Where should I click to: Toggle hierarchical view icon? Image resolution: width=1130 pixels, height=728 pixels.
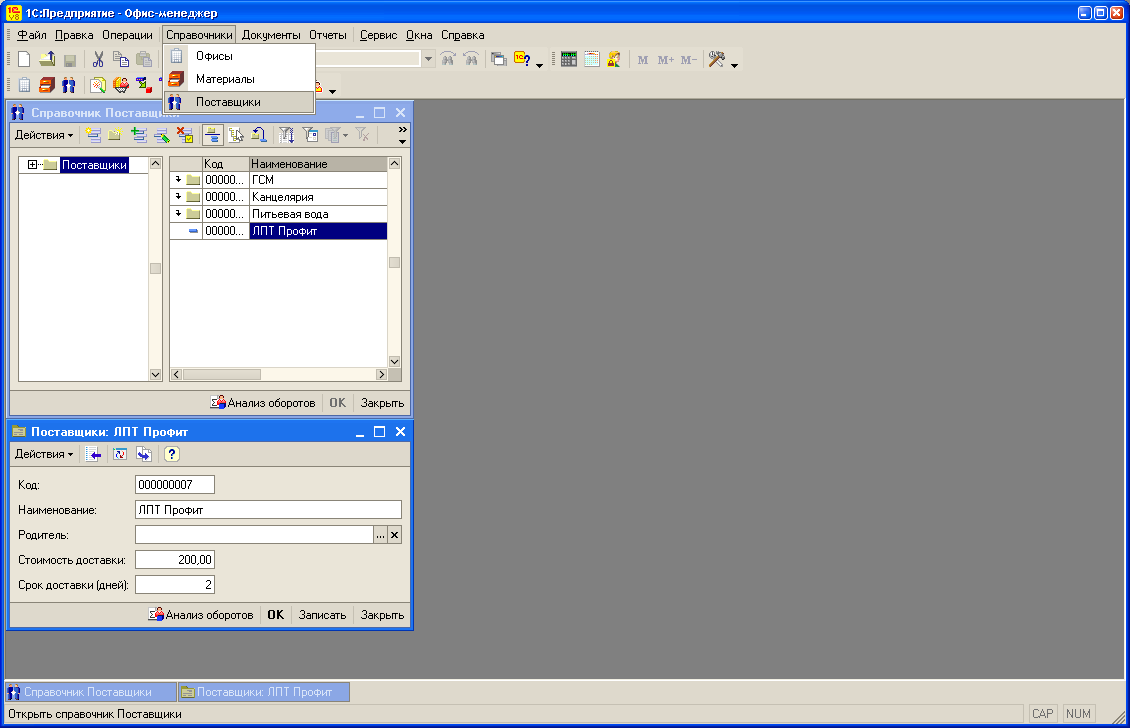point(213,135)
